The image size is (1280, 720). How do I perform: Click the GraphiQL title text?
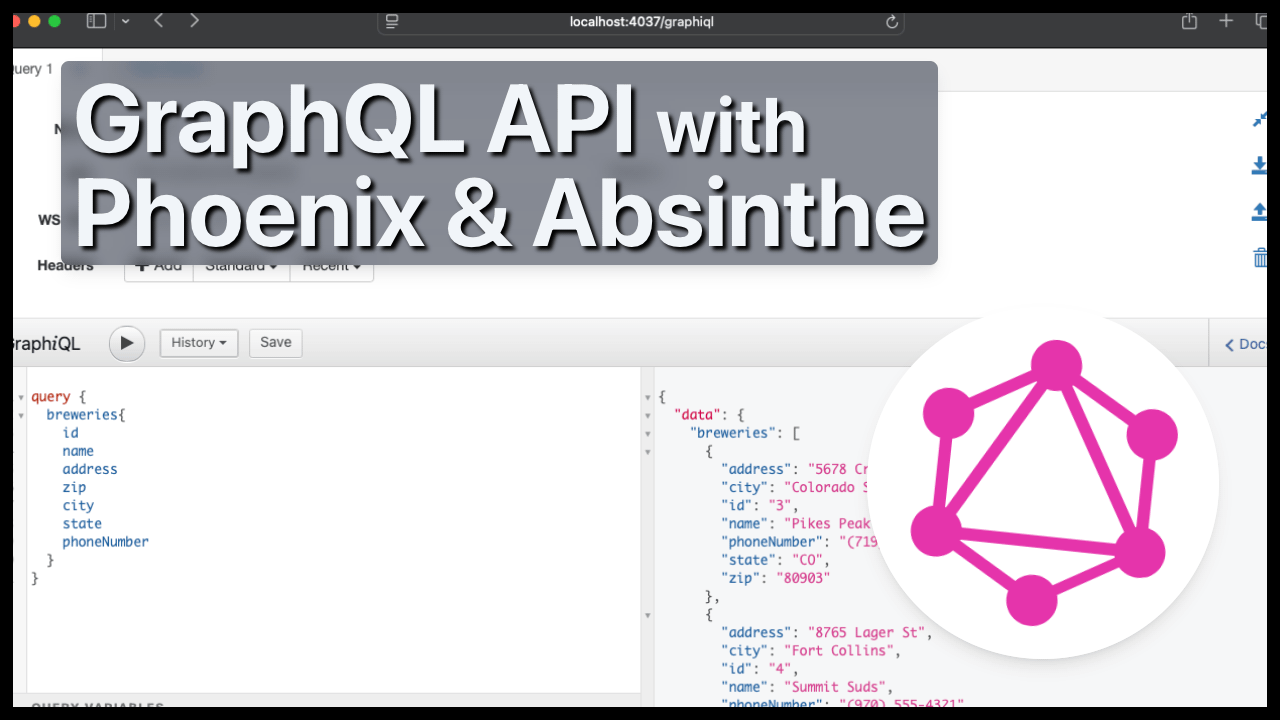click(x=46, y=344)
